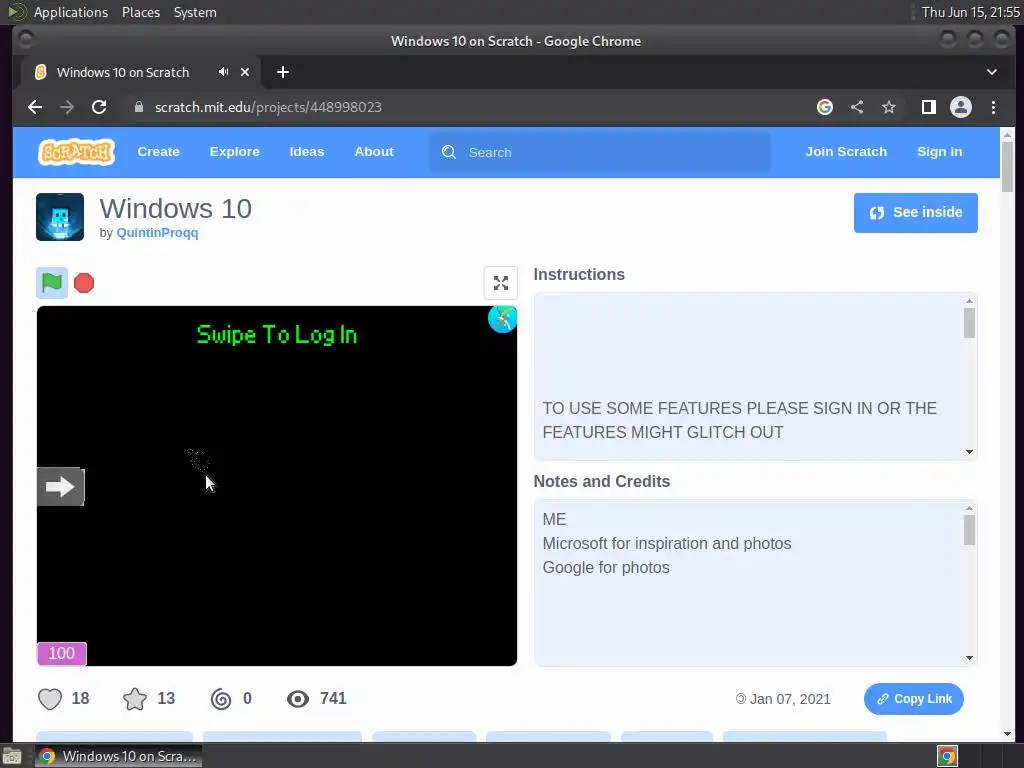Click show desktop icon in bottom panel
Screen dimensions: 1024x768
click(12, 756)
